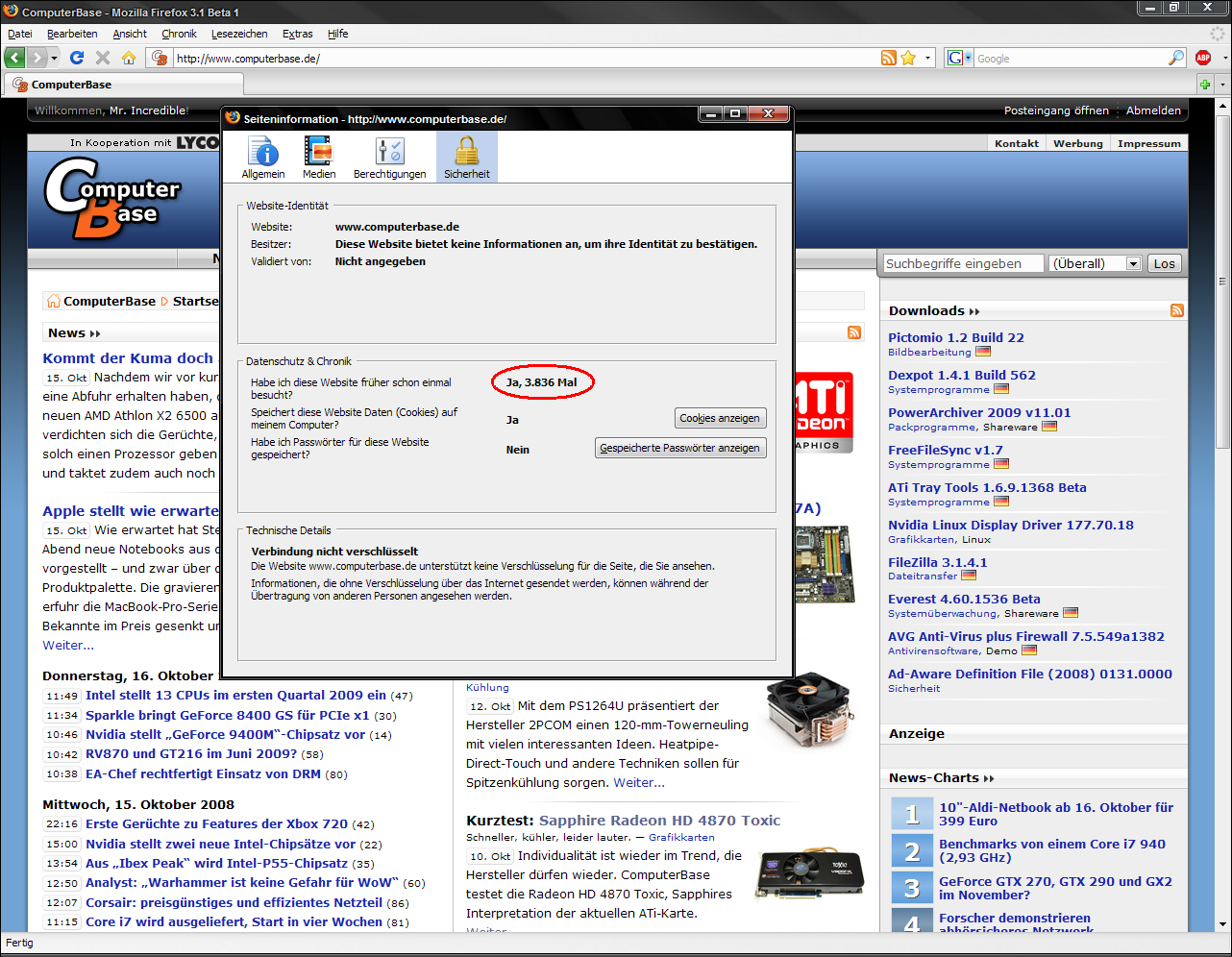Click the Abmelden link
This screenshot has height=957, width=1232.
tap(1153, 110)
